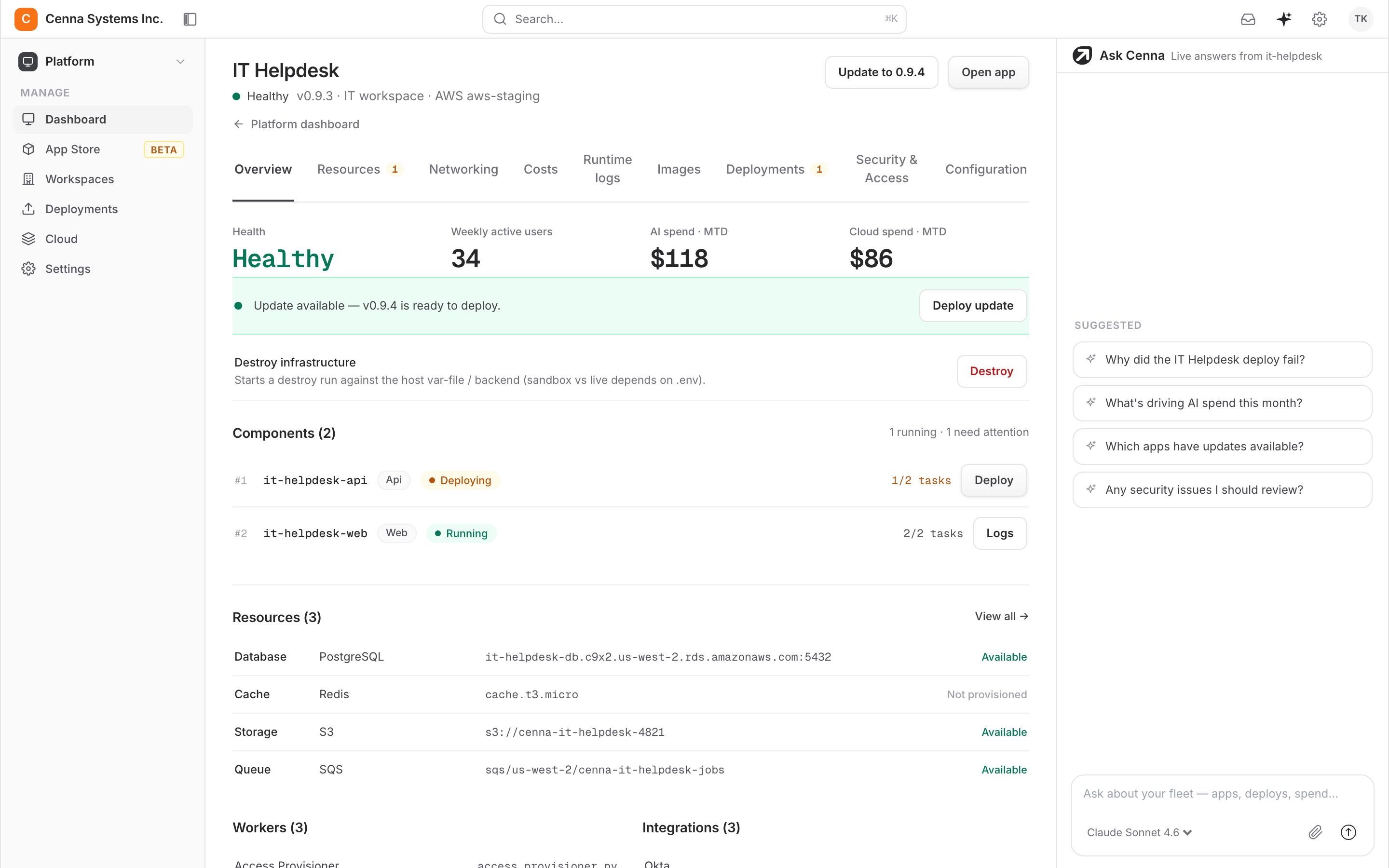The height and width of the screenshot is (868, 1389).
Task: Click the attach paperclip icon in chat
Action: pos(1315,832)
